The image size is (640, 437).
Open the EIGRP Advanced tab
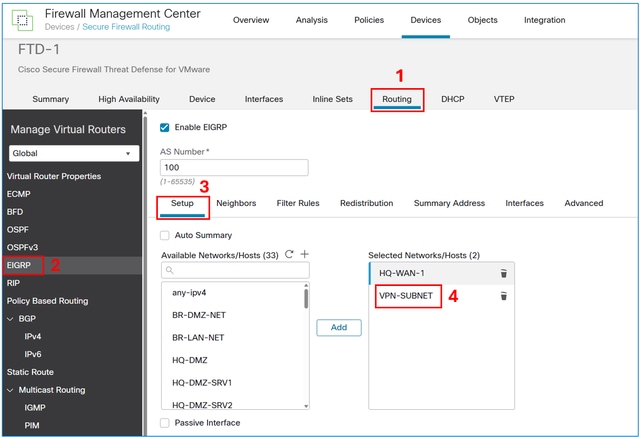click(x=584, y=203)
